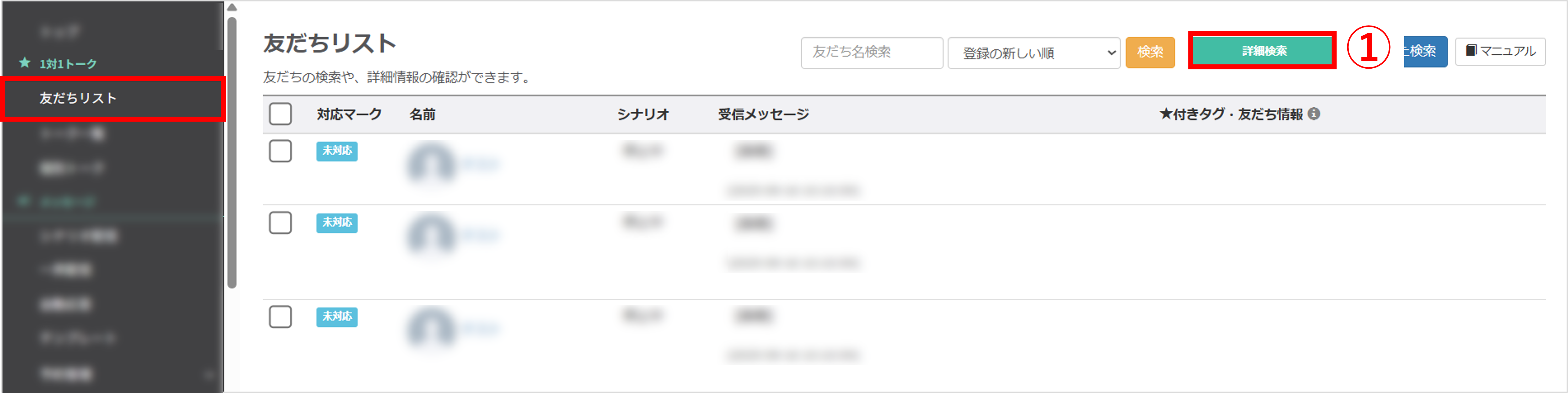Open the 登録の新しい順 sort dropdown
Viewport: 1568px width, 393px height.
point(1034,53)
